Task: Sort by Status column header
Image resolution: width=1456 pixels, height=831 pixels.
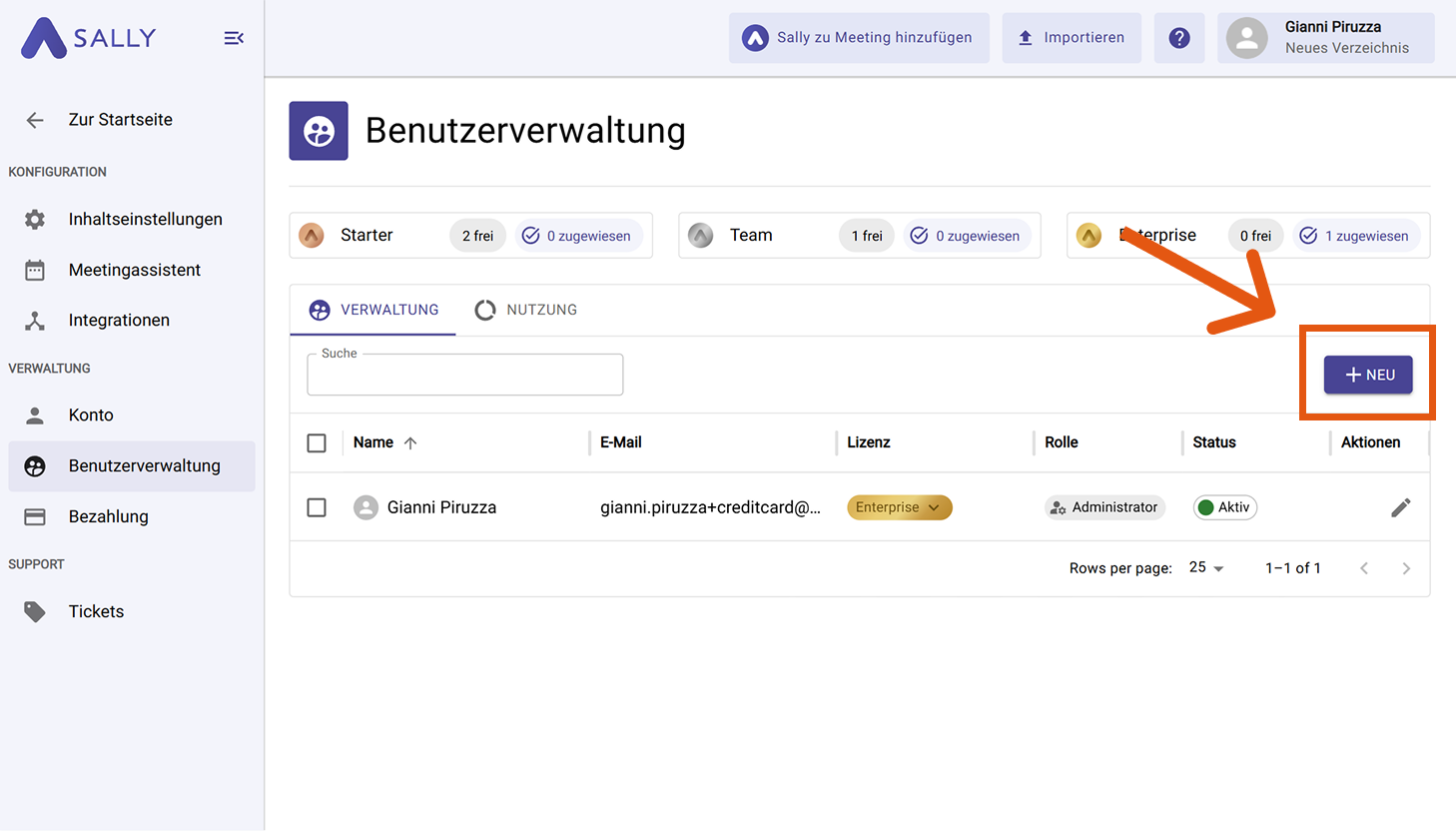Action: (1214, 442)
